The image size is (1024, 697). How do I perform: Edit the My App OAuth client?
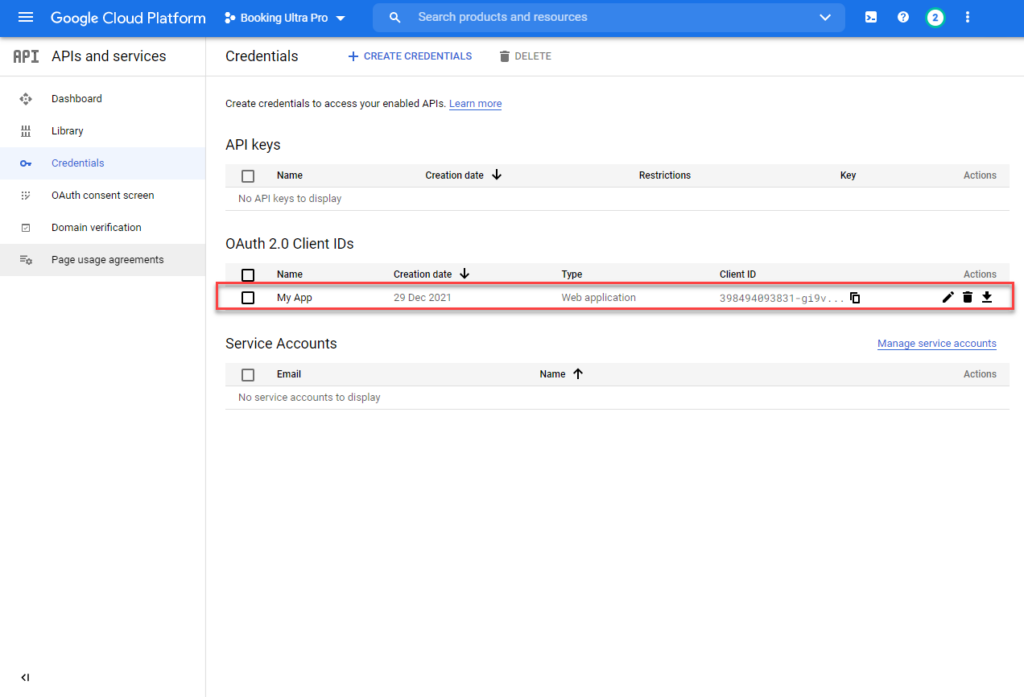(948, 297)
